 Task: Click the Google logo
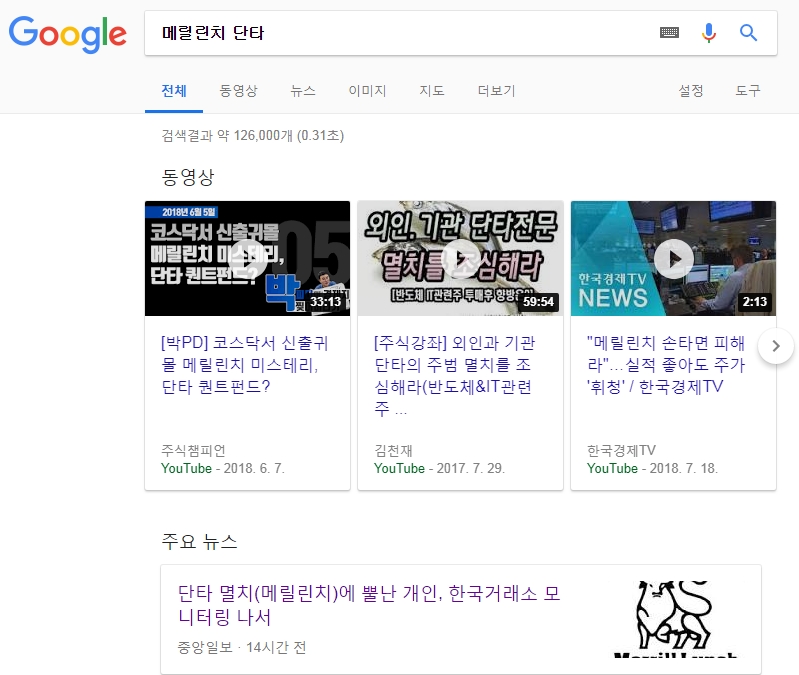68,34
